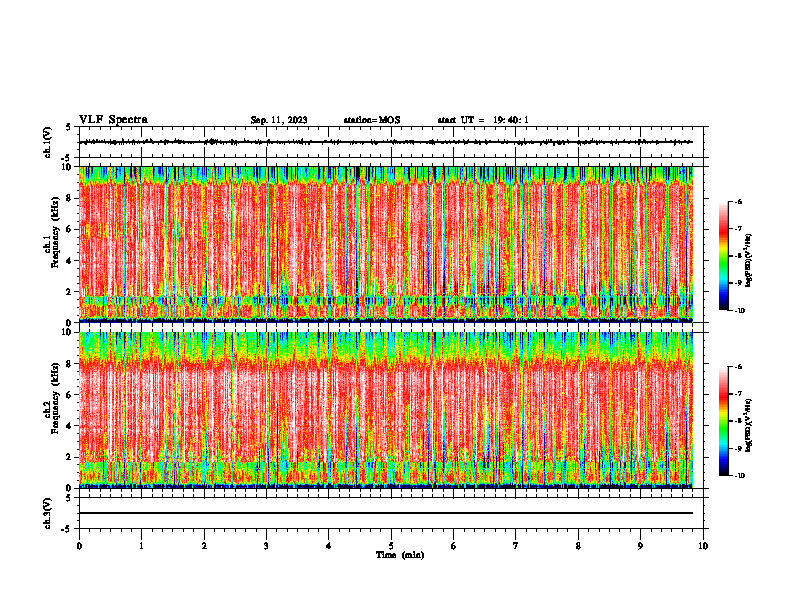Click time axis tick label '8'

[578, 546]
